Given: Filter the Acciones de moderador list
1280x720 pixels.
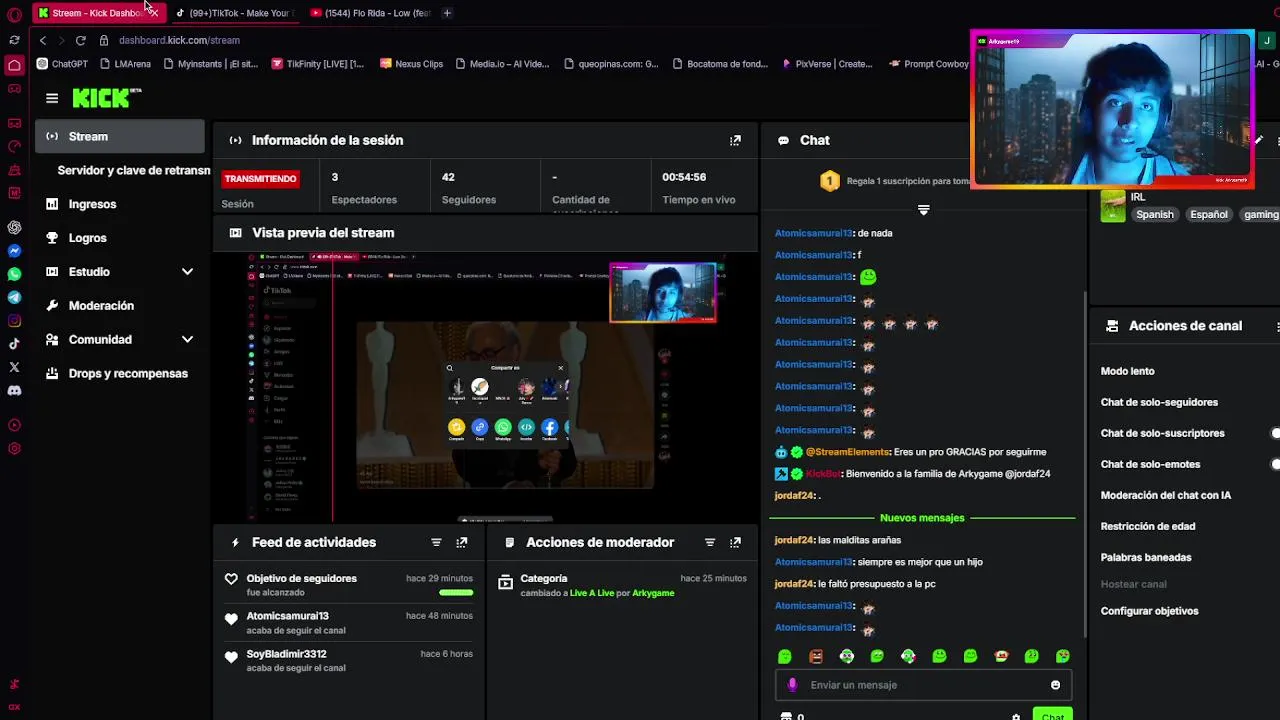Looking at the screenshot, I should click(x=710, y=543).
